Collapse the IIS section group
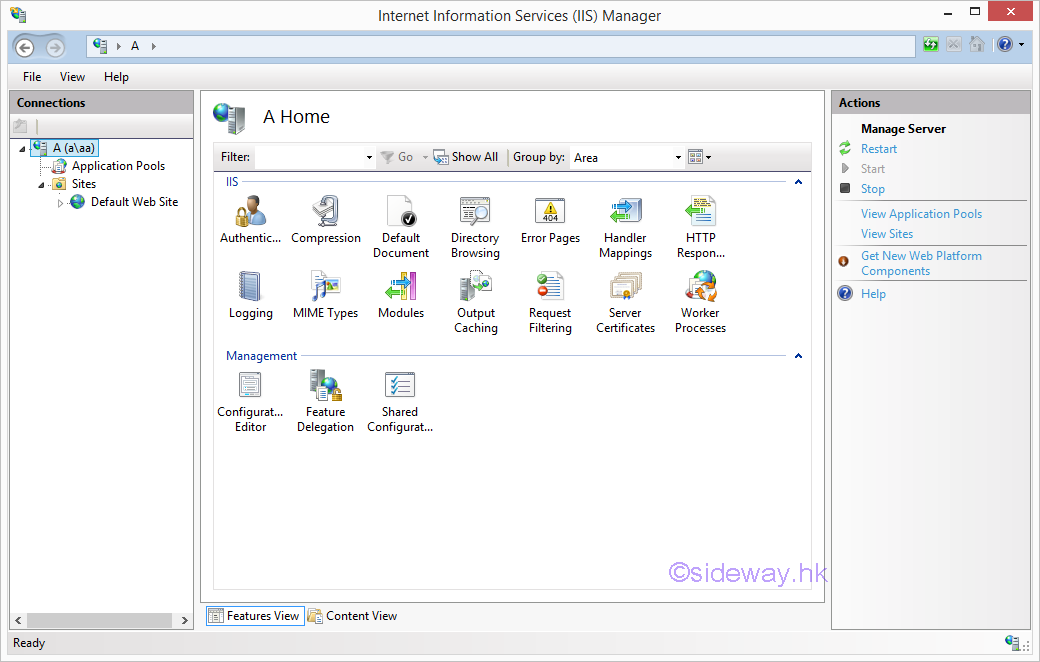1040x662 pixels. tap(798, 182)
